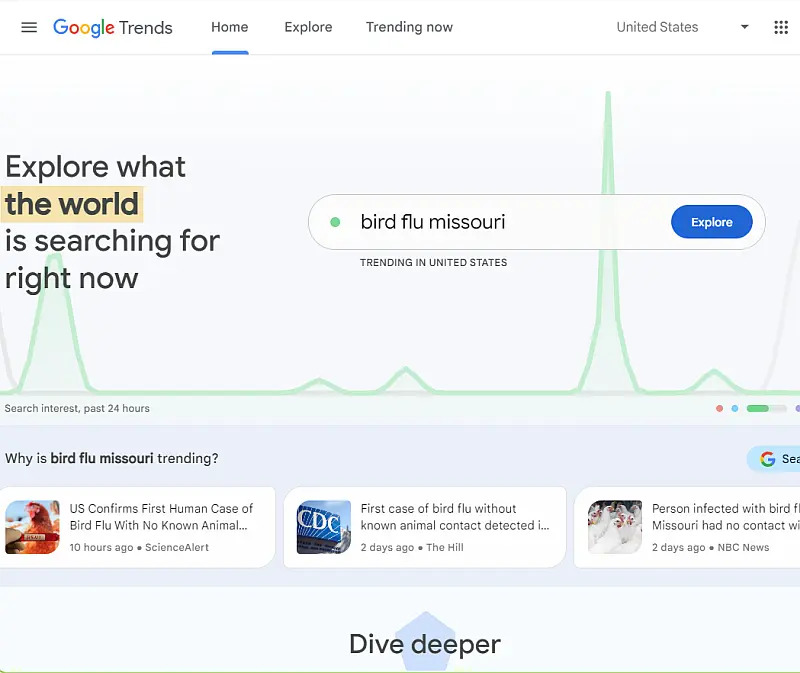Click the white chickens thumbnail
800x673 pixels.
coord(615,527)
